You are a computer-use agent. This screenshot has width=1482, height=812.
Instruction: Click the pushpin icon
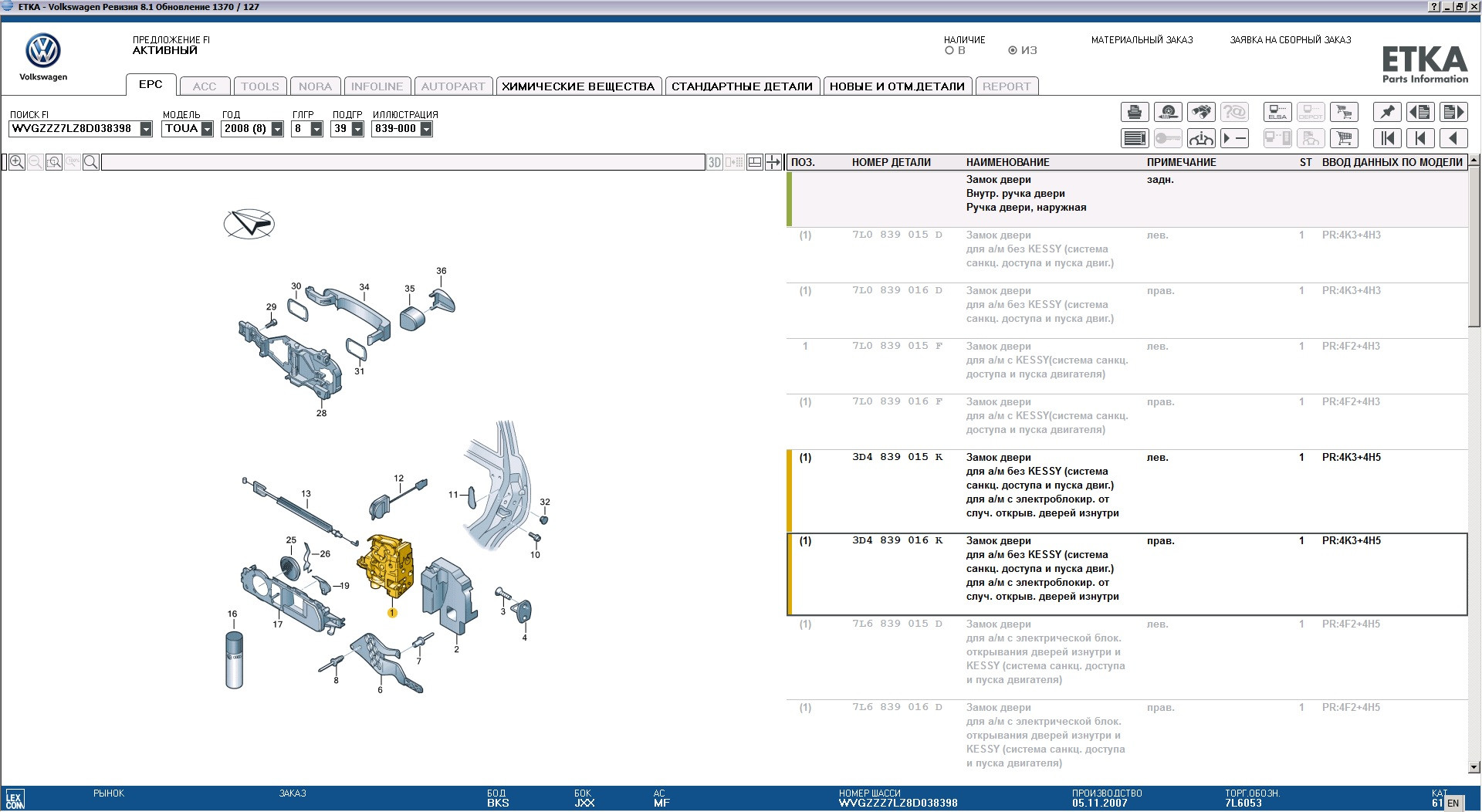click(x=1386, y=113)
